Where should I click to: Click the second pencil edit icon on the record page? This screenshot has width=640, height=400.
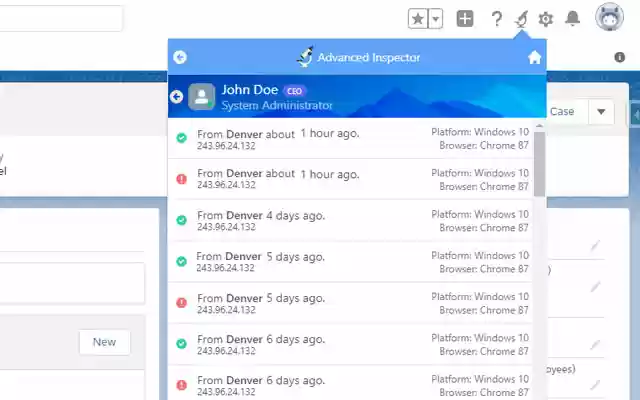tap(595, 287)
